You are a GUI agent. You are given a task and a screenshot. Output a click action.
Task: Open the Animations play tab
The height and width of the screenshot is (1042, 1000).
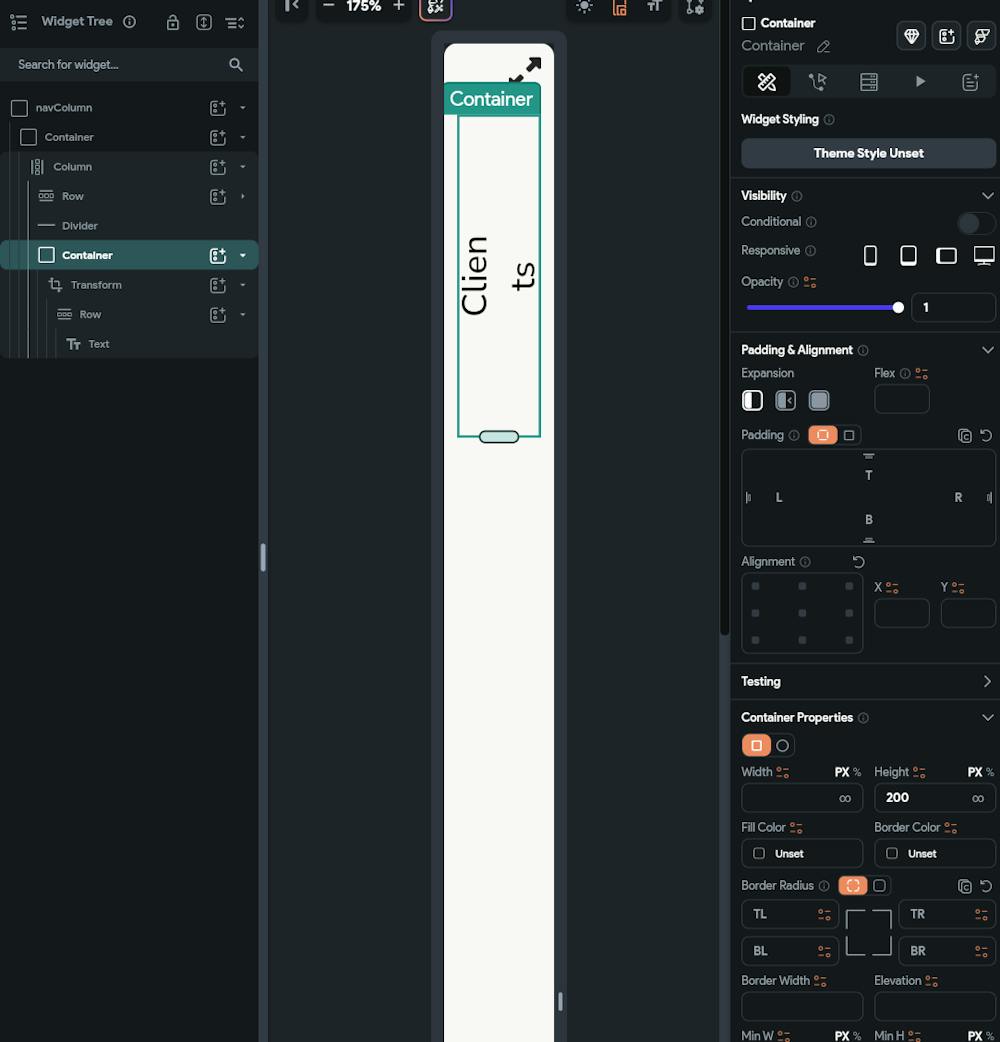click(x=920, y=82)
